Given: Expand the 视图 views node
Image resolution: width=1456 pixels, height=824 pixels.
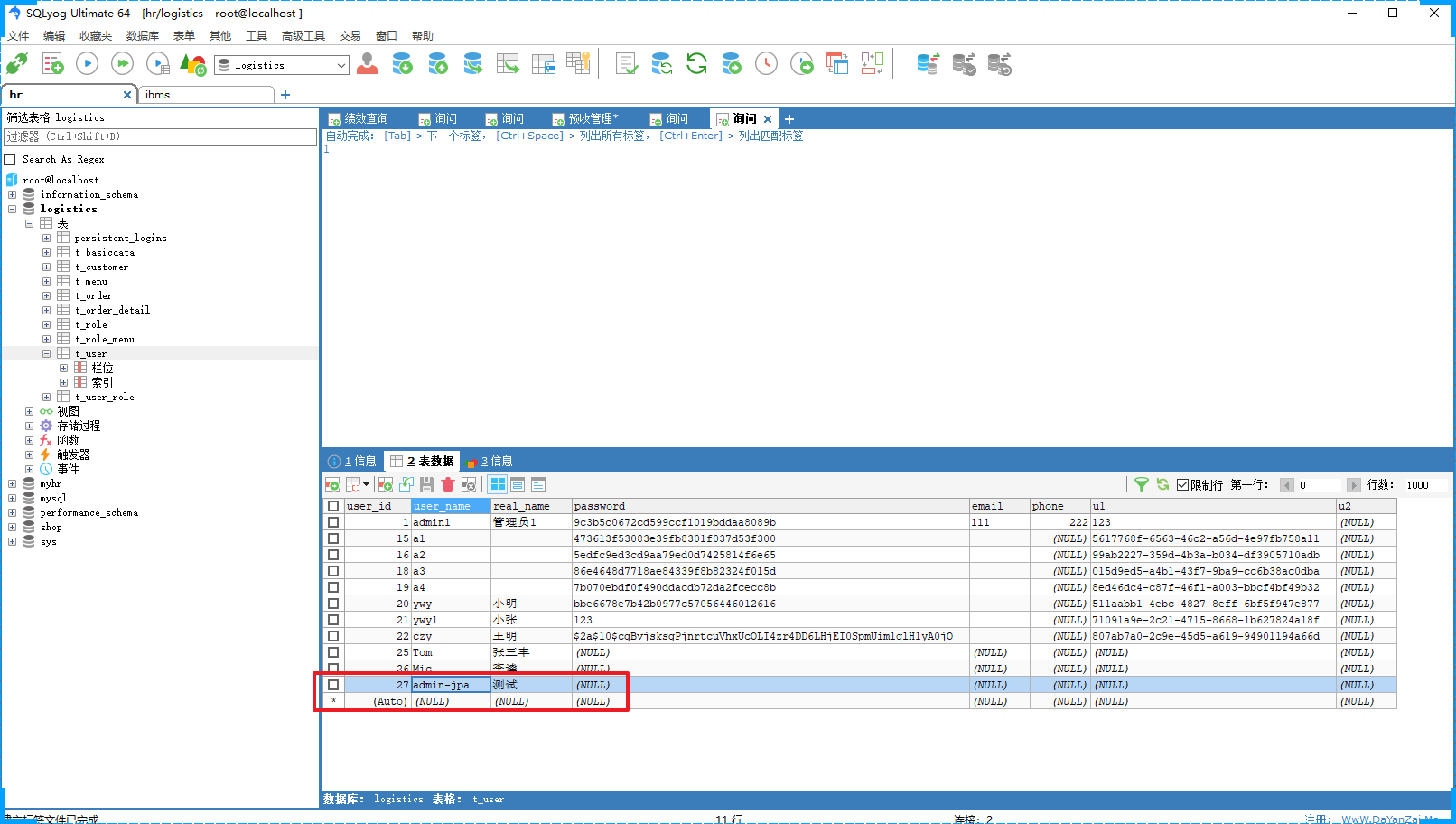Looking at the screenshot, I should [29, 411].
